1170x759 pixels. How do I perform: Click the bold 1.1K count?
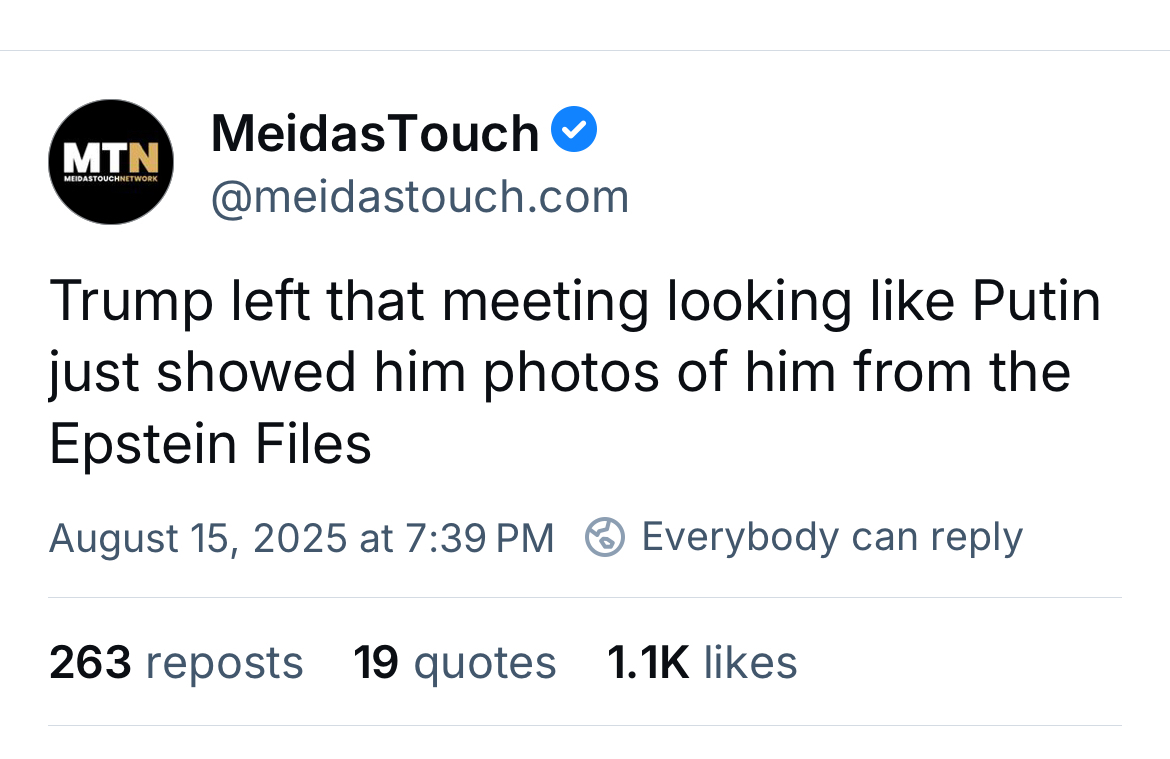click(648, 662)
